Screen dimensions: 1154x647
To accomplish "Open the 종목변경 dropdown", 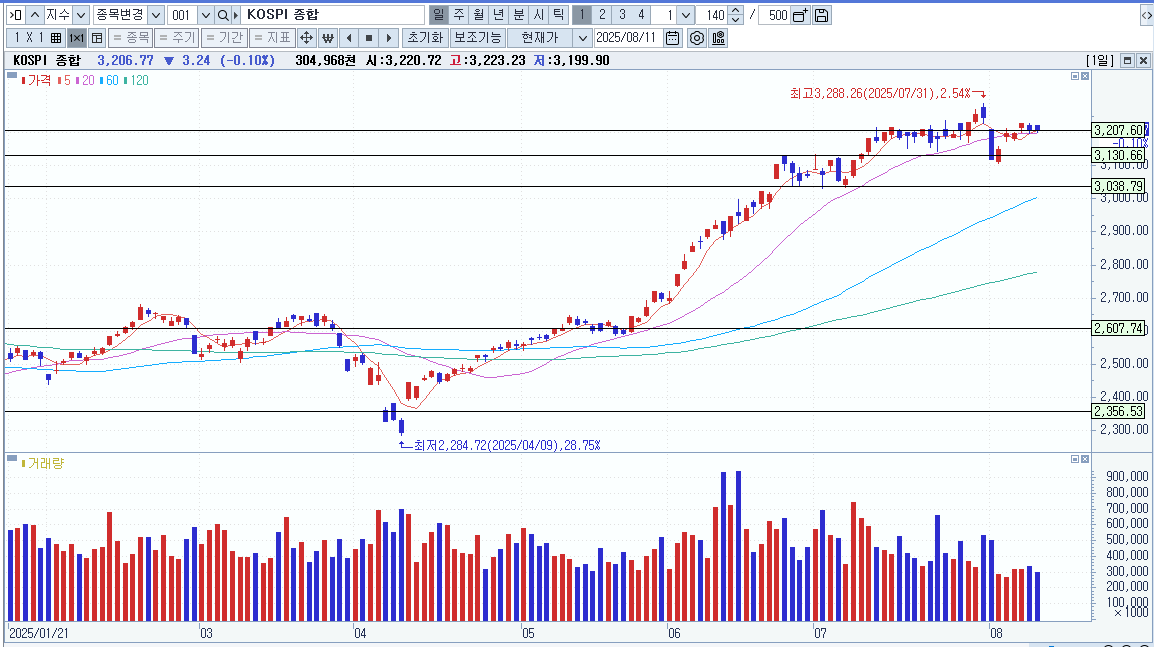I will coord(155,15).
